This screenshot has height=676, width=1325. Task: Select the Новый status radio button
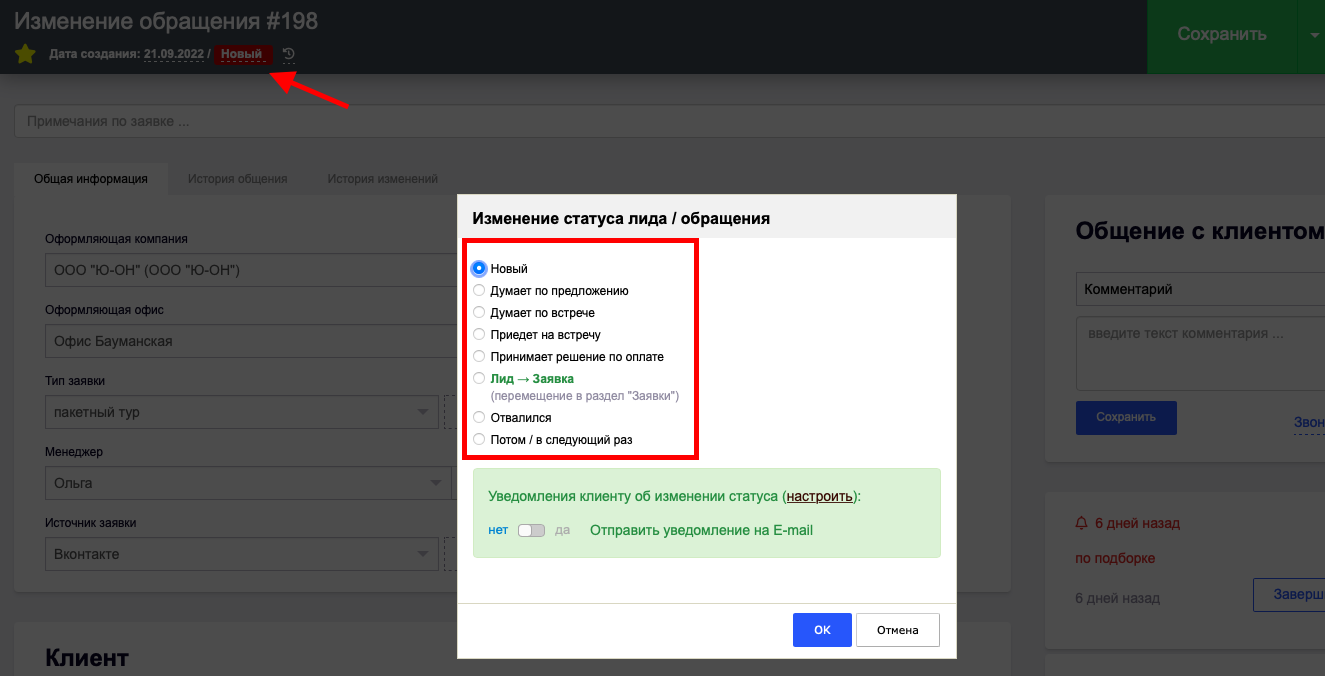pos(479,268)
